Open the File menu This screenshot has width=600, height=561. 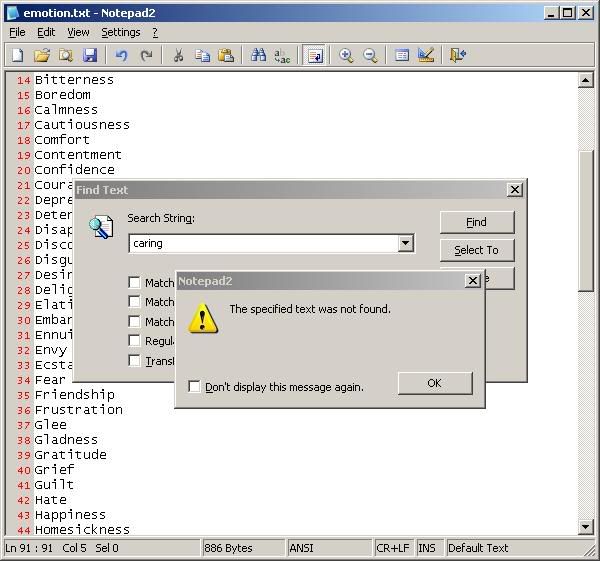(17, 33)
